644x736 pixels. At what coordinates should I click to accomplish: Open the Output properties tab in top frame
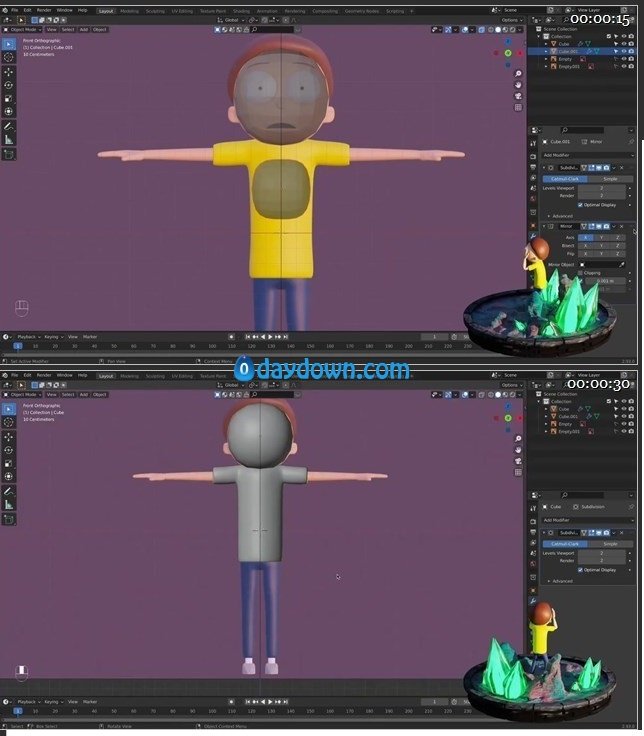click(x=533, y=167)
